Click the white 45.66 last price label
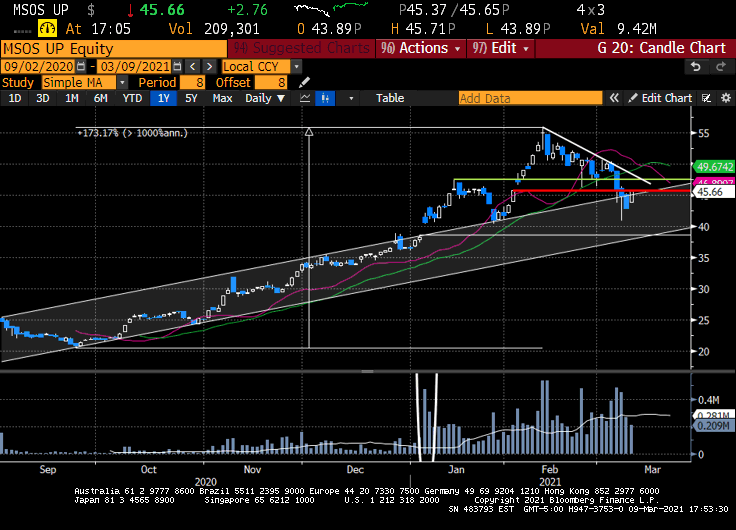This screenshot has height=530, width=736. [x=713, y=192]
